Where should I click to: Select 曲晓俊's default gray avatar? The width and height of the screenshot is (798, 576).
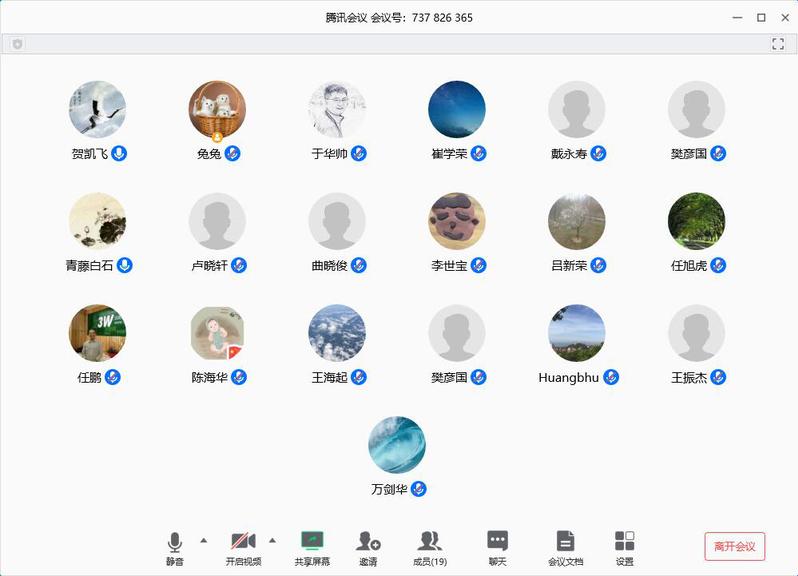click(x=337, y=221)
